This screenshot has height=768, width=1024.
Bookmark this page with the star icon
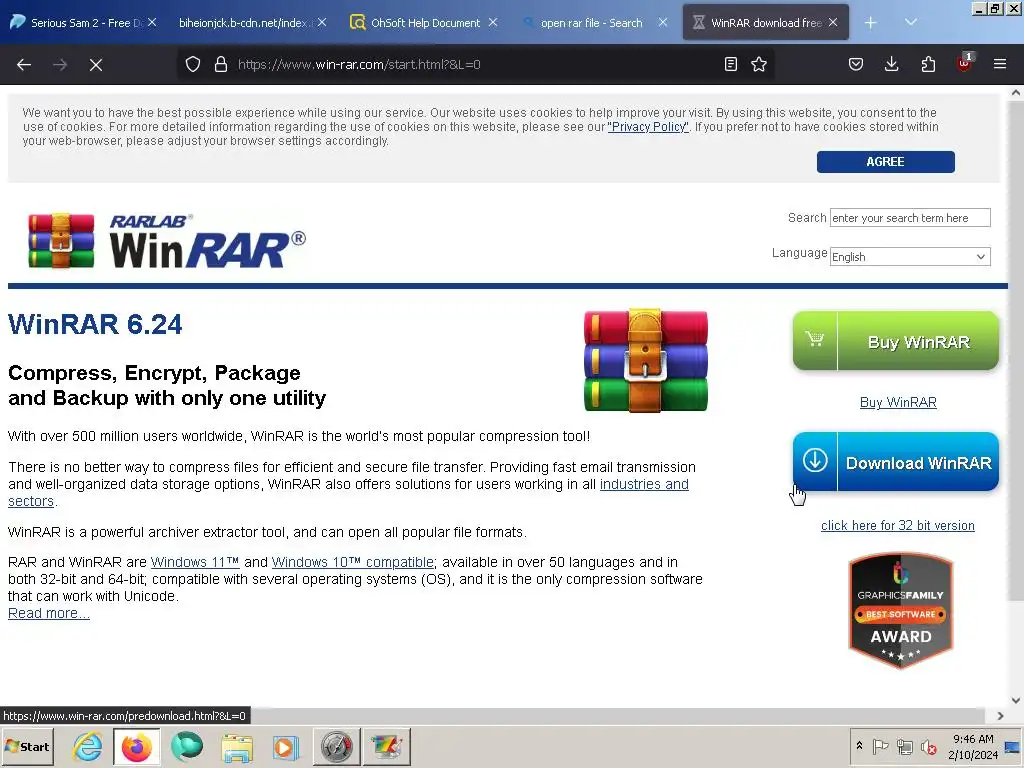(759, 64)
